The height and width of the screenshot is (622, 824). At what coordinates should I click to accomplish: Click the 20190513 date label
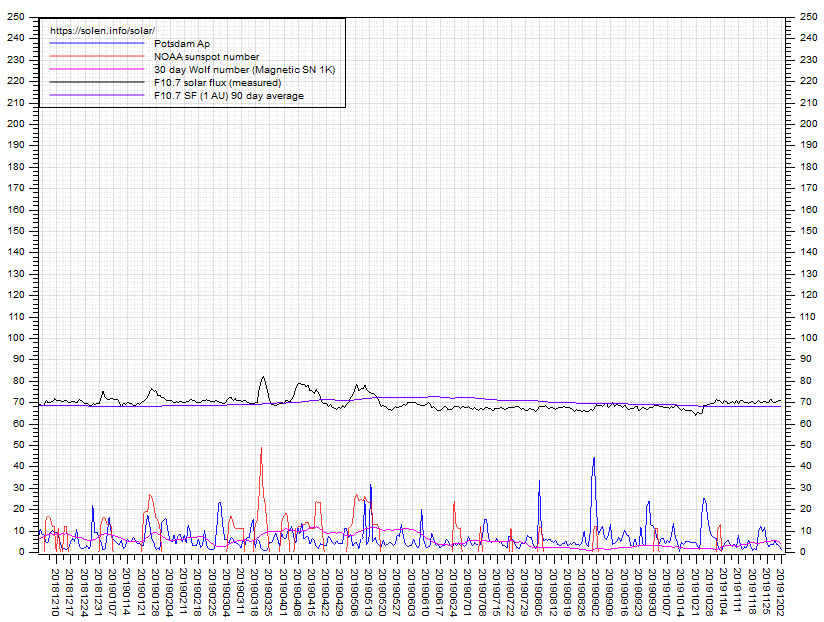(x=368, y=592)
